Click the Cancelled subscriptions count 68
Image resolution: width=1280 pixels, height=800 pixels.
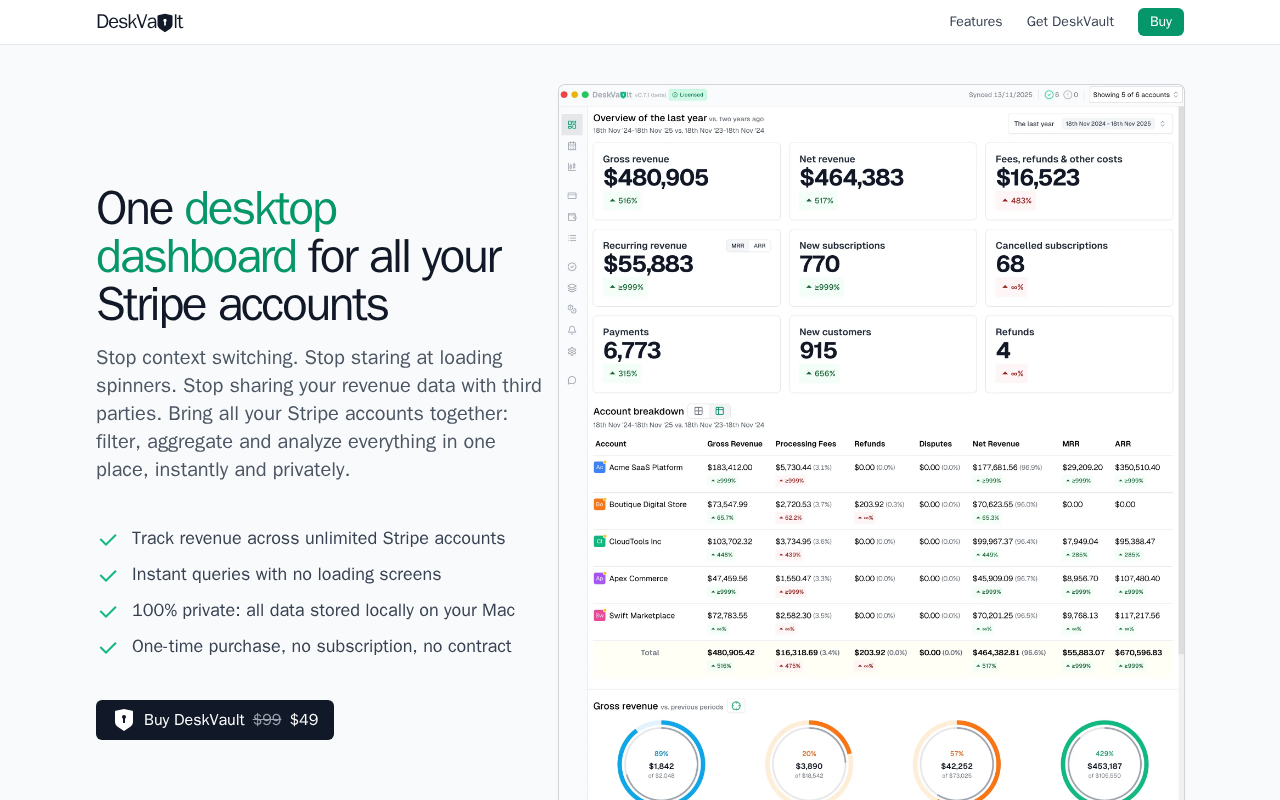[1010, 265]
